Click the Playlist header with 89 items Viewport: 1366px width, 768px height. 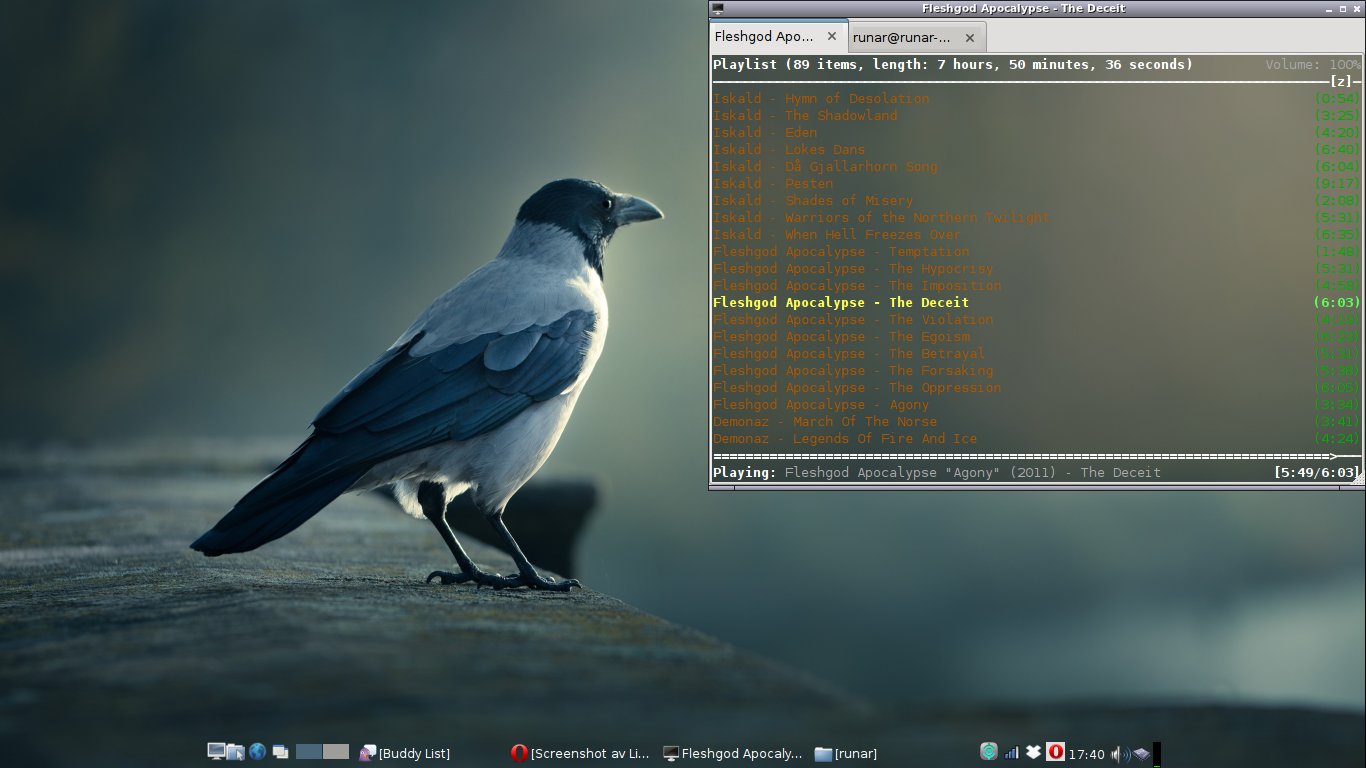point(953,64)
